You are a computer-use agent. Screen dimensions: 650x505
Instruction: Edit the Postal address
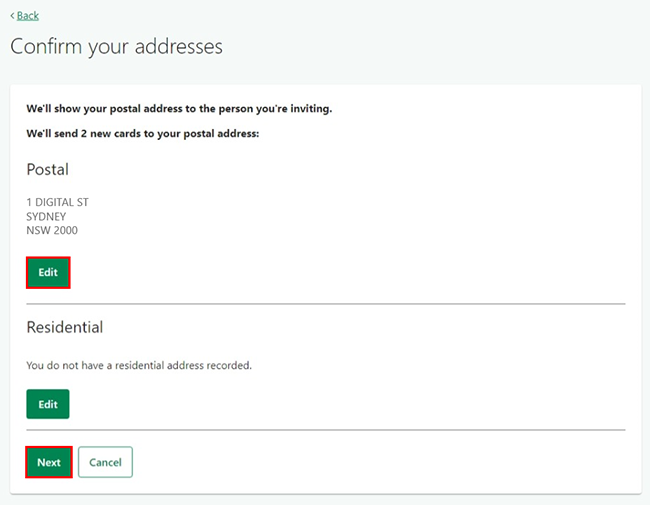48,273
